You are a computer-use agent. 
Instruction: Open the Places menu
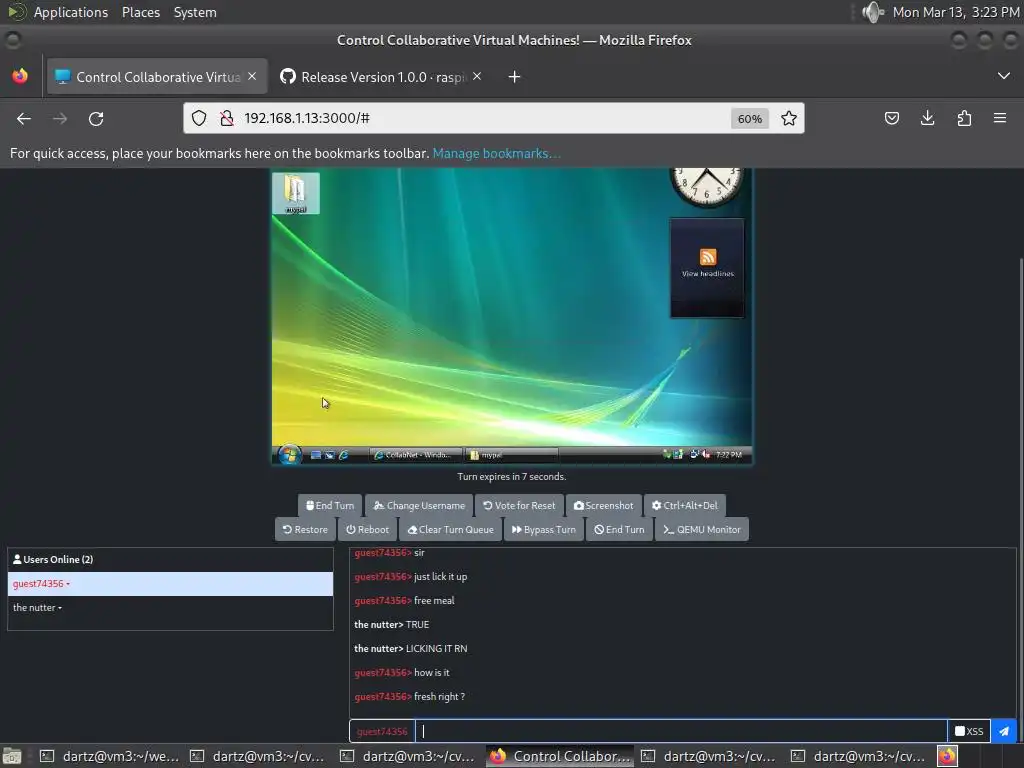[x=140, y=12]
